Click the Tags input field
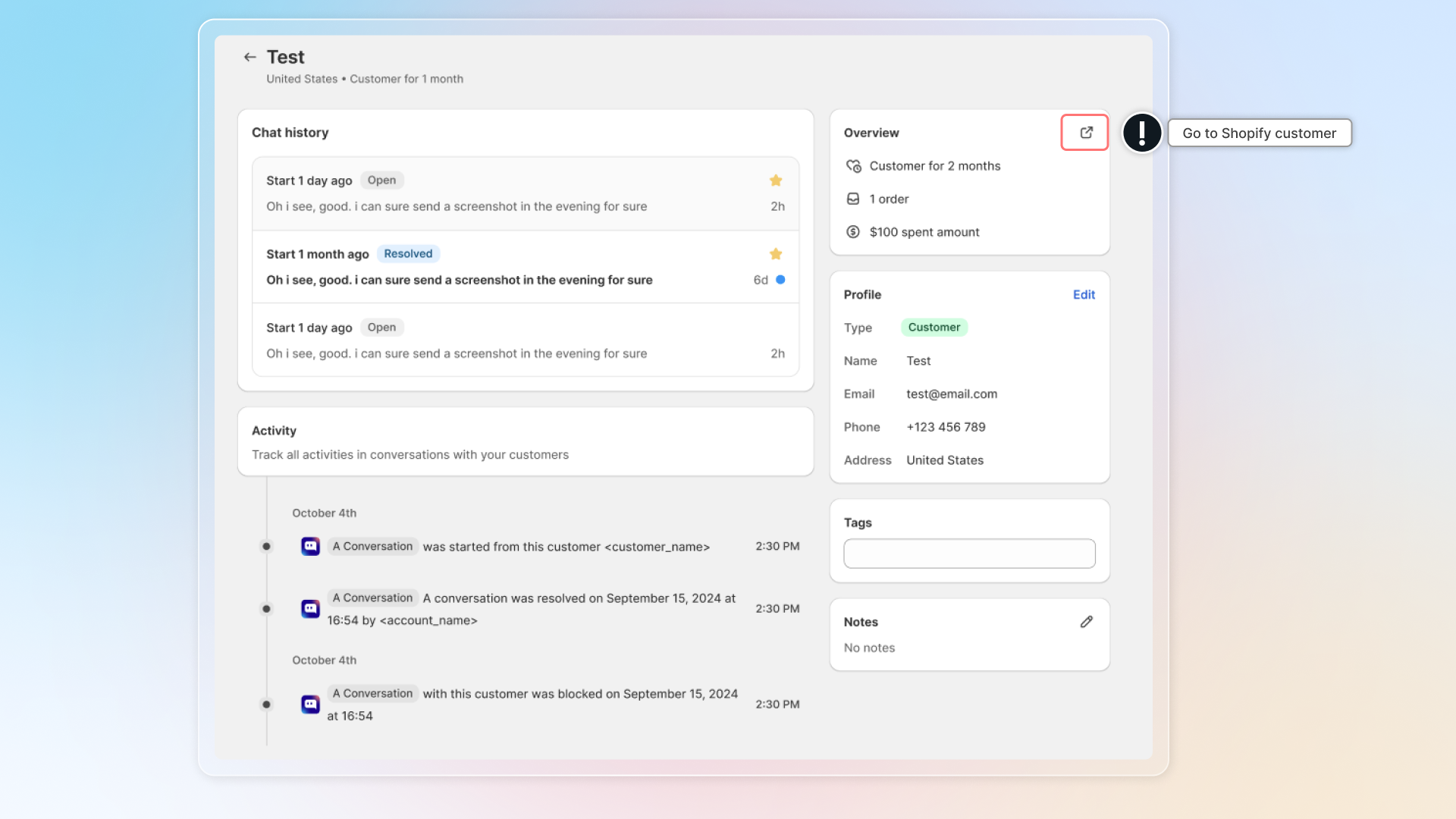The width and height of the screenshot is (1456, 819). 969,554
